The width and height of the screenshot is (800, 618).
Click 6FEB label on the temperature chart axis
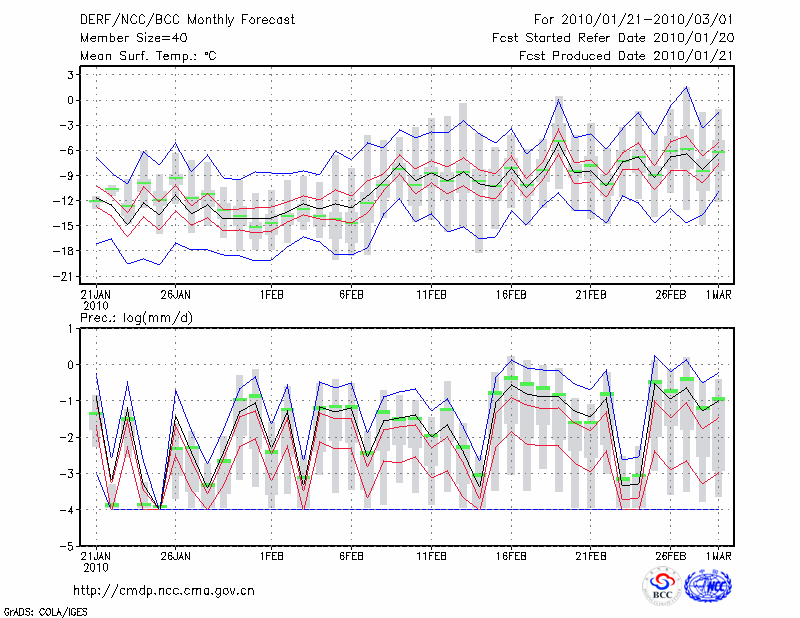pyautogui.click(x=351, y=295)
